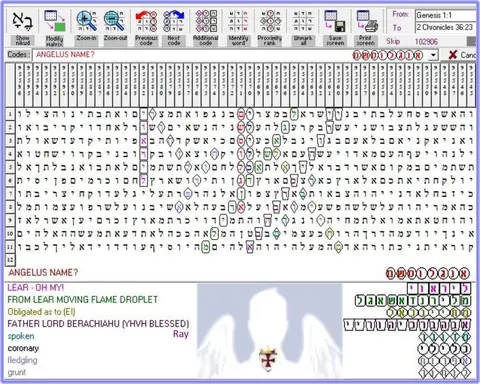Click the red circled Hebrew code below the matrix

coord(428,273)
